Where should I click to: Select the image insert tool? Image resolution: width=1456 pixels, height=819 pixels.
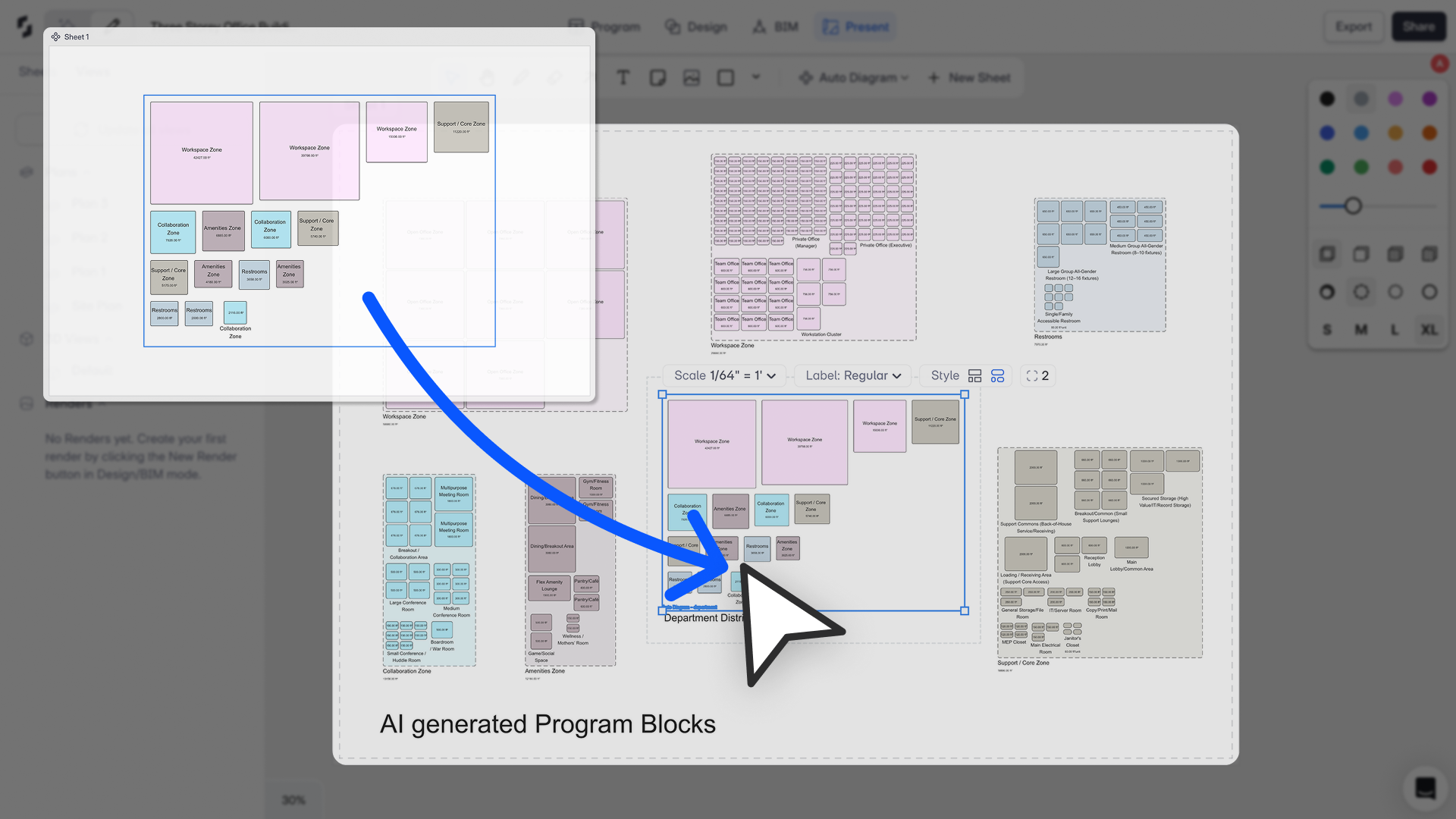tap(691, 77)
